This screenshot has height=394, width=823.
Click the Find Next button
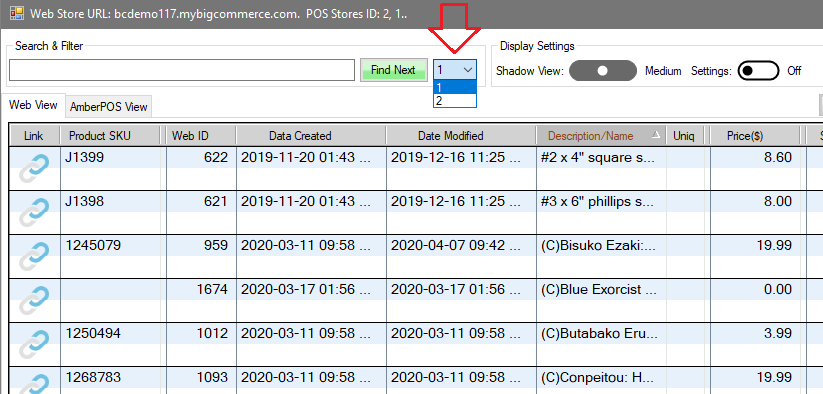(393, 70)
